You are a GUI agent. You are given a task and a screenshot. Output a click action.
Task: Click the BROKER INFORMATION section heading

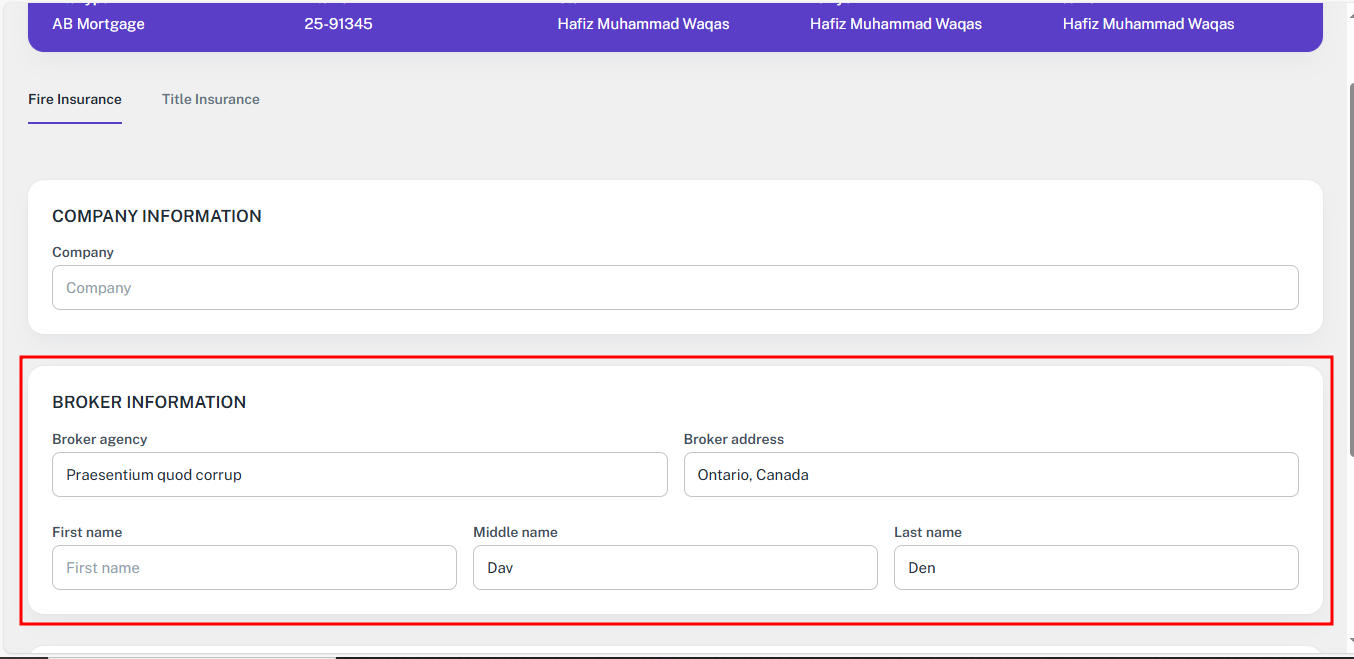point(149,402)
